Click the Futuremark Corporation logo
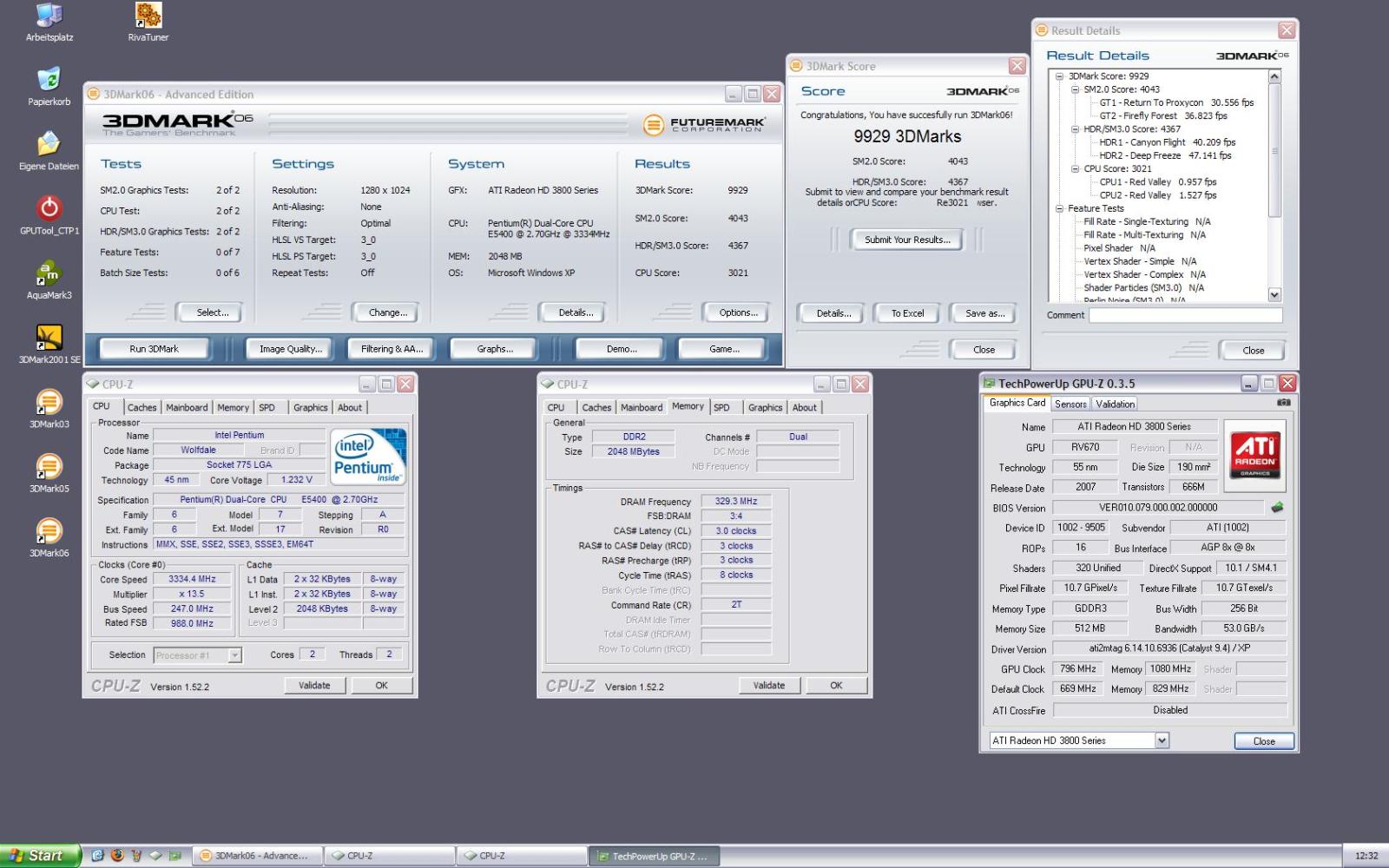The image size is (1389, 868). pos(704,125)
